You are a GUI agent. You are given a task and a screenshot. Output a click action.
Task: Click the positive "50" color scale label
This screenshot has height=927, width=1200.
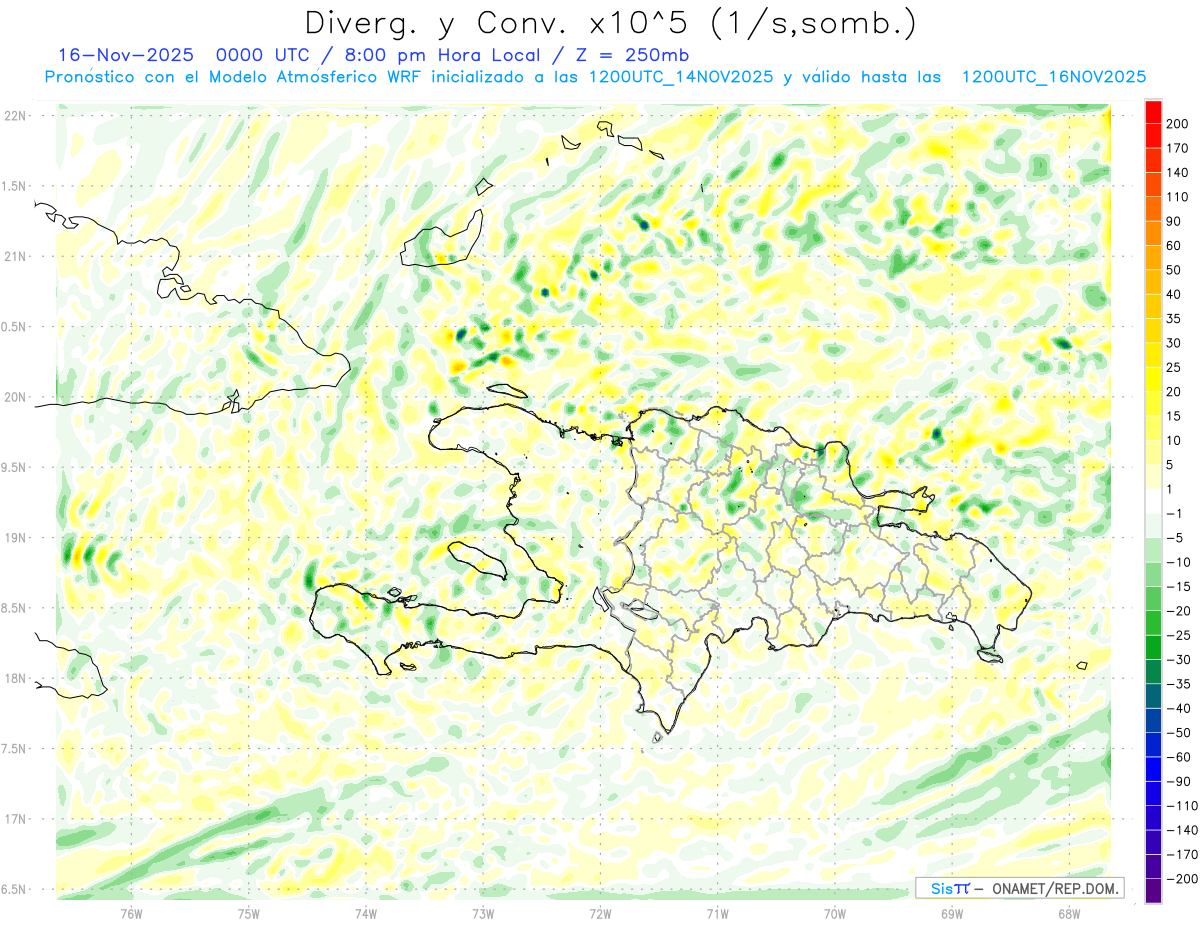coord(1175,270)
